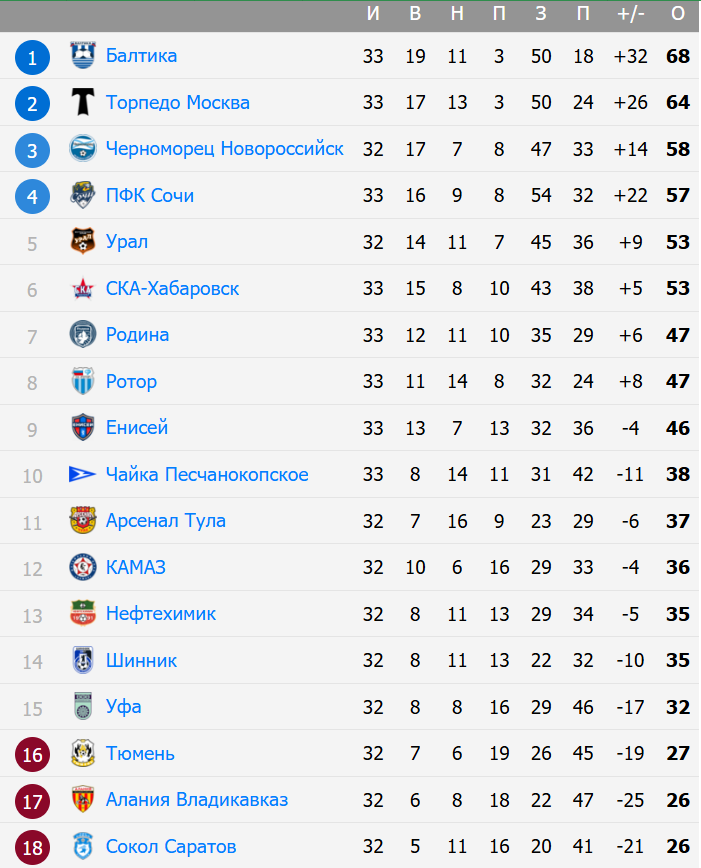
Task: Click the dark red position 18 badge
Action: tap(32, 848)
